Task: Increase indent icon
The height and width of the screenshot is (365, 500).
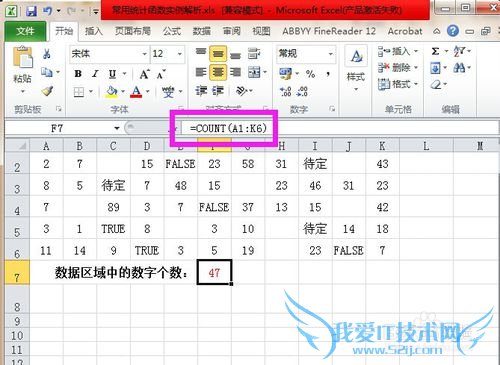Action: pyautogui.click(x=218, y=91)
